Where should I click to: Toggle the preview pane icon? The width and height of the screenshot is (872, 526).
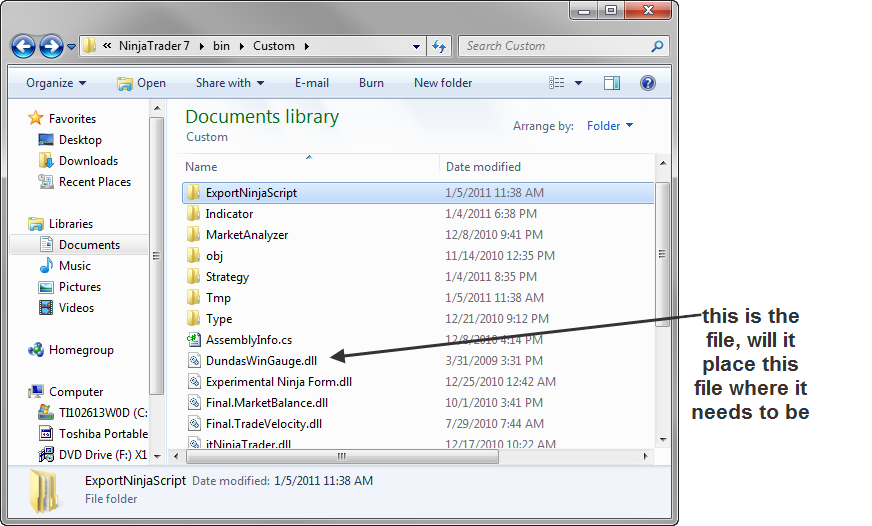612,83
